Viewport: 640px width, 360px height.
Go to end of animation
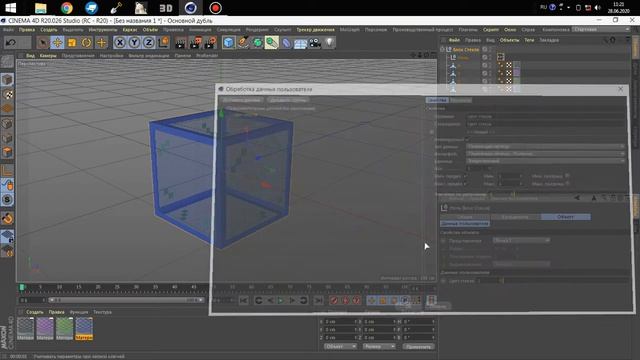(x=318, y=301)
